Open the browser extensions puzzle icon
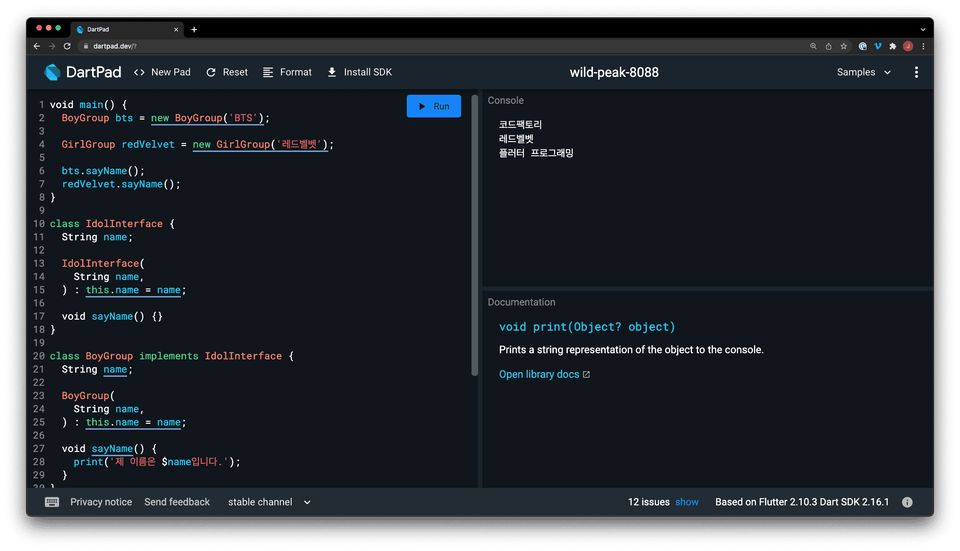This screenshot has width=960, height=551. [x=893, y=46]
